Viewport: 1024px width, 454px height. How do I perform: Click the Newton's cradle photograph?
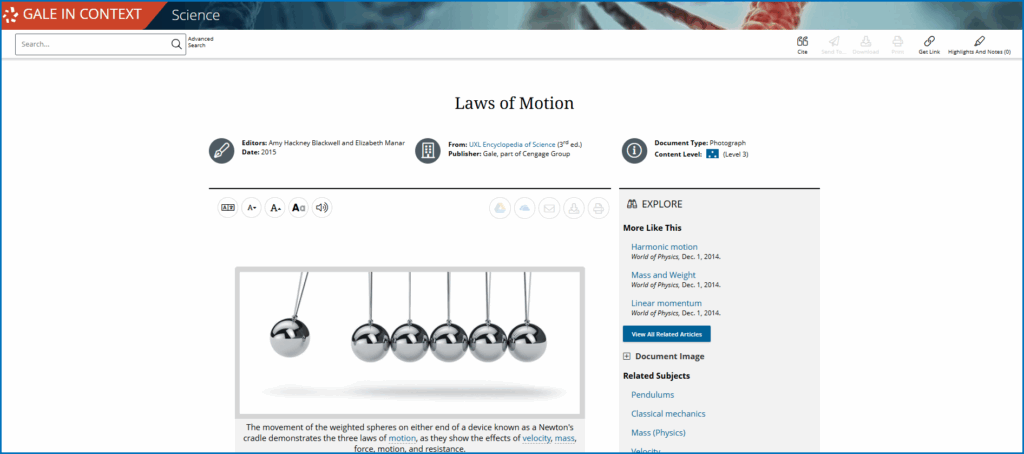[410, 340]
